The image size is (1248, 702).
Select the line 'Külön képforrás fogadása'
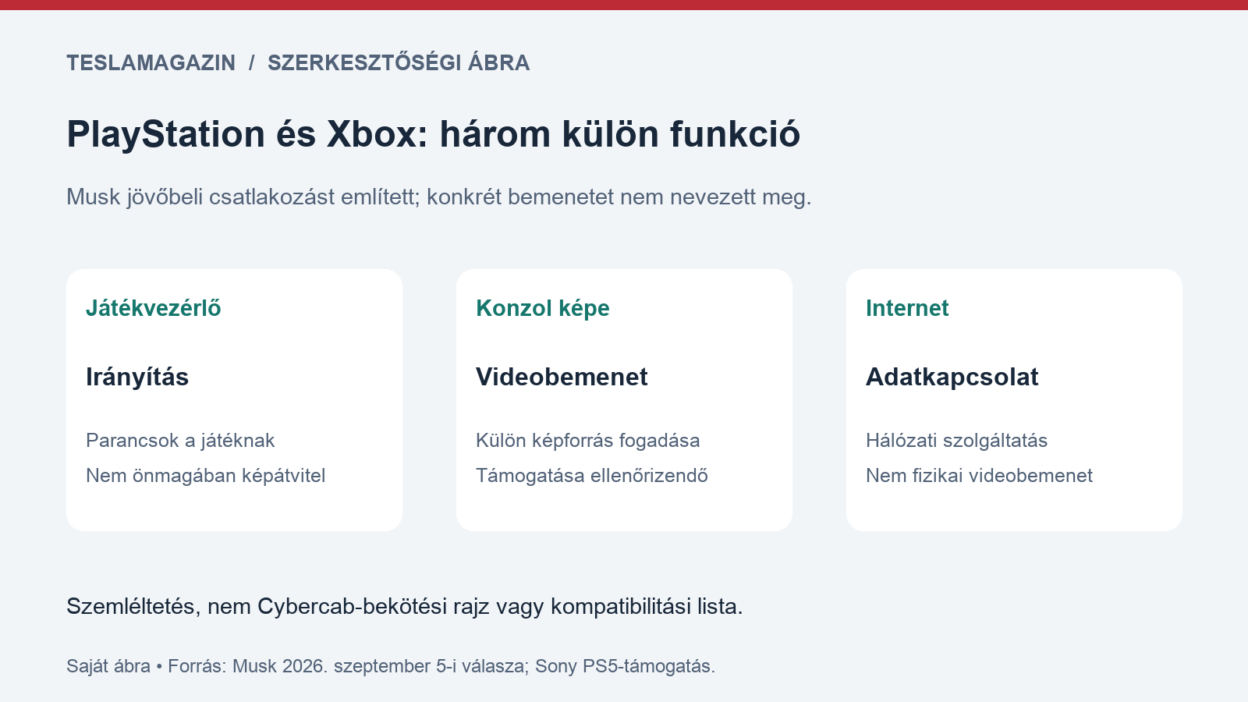click(x=588, y=440)
